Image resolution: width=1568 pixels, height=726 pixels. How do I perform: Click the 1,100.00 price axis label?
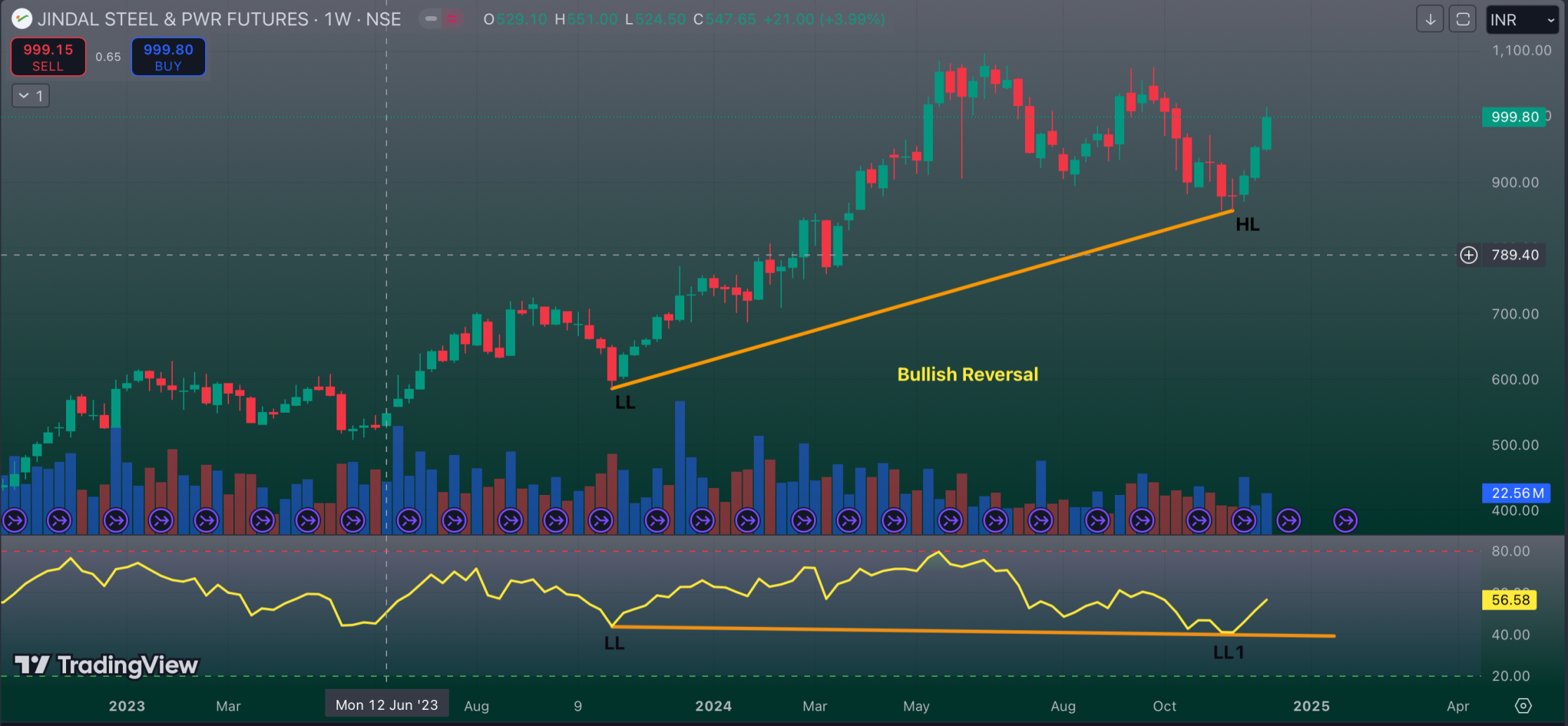click(1522, 51)
